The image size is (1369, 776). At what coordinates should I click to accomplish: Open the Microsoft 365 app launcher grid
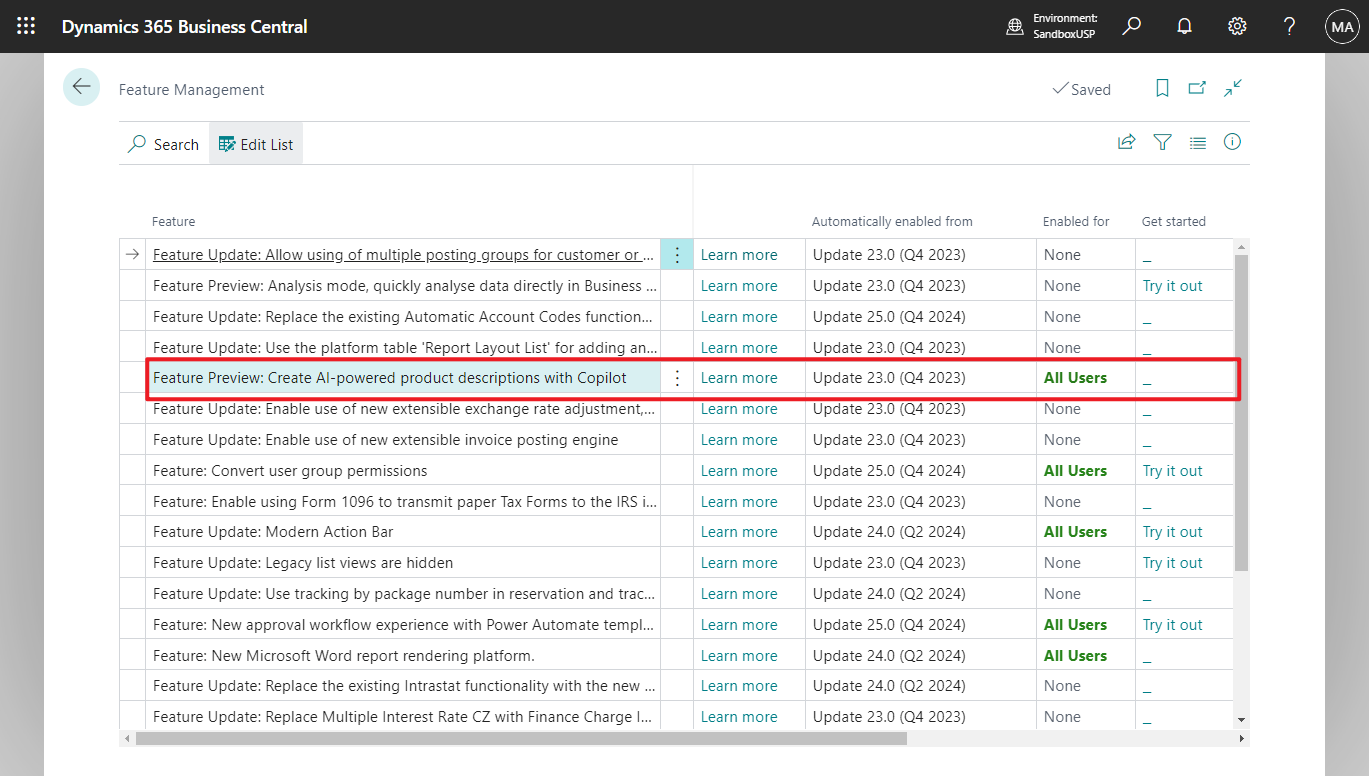[25, 26]
